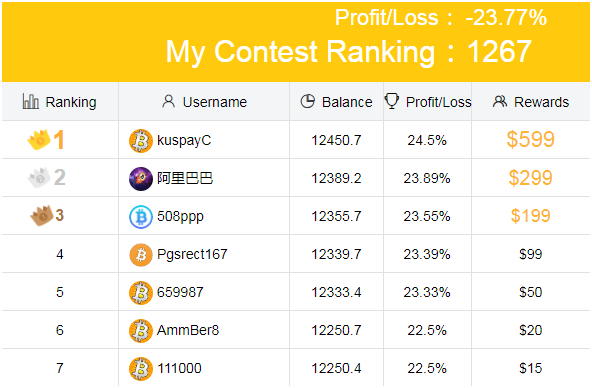Click the $599 first place reward
592x388 pixels.
click(x=530, y=139)
